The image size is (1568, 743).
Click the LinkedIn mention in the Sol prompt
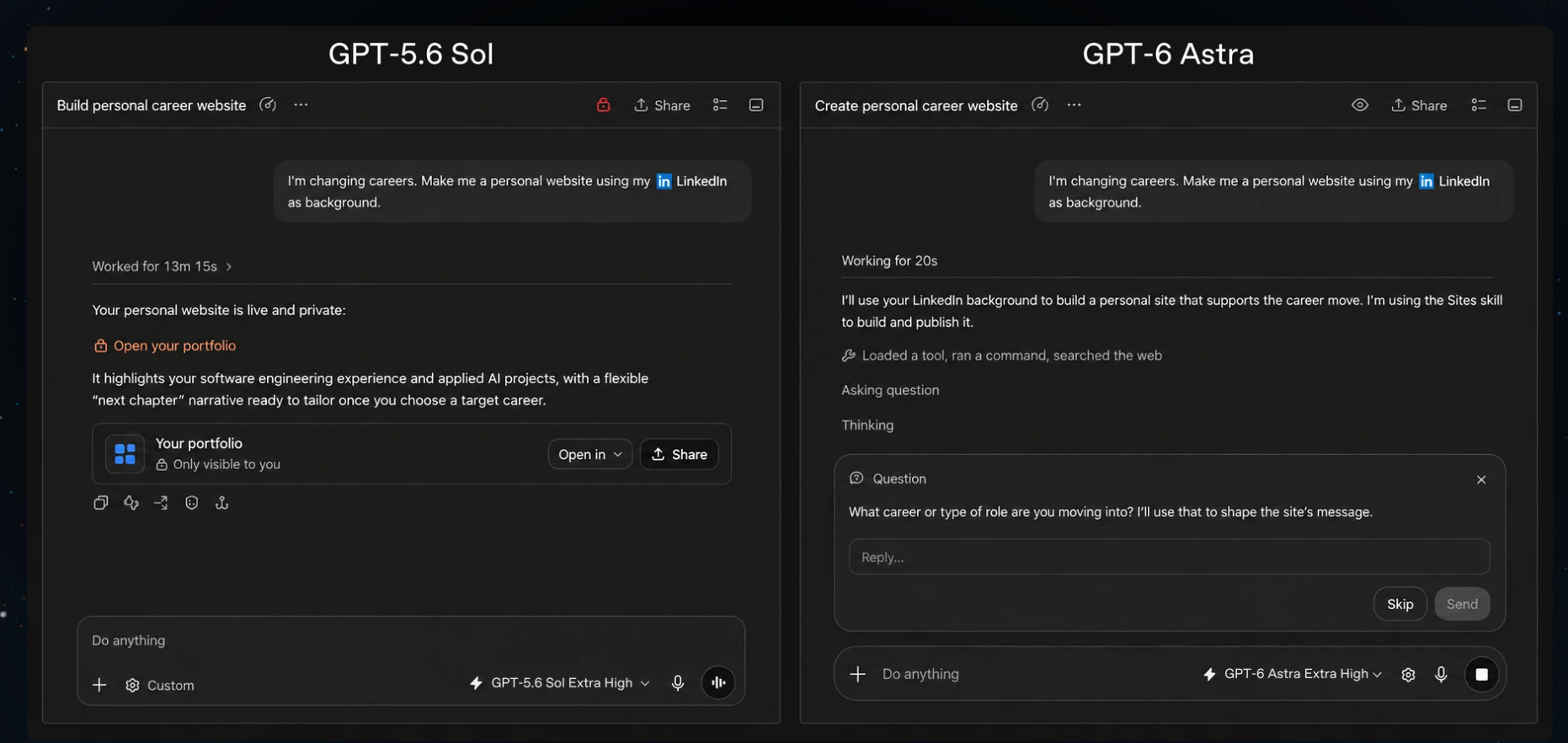(x=691, y=181)
